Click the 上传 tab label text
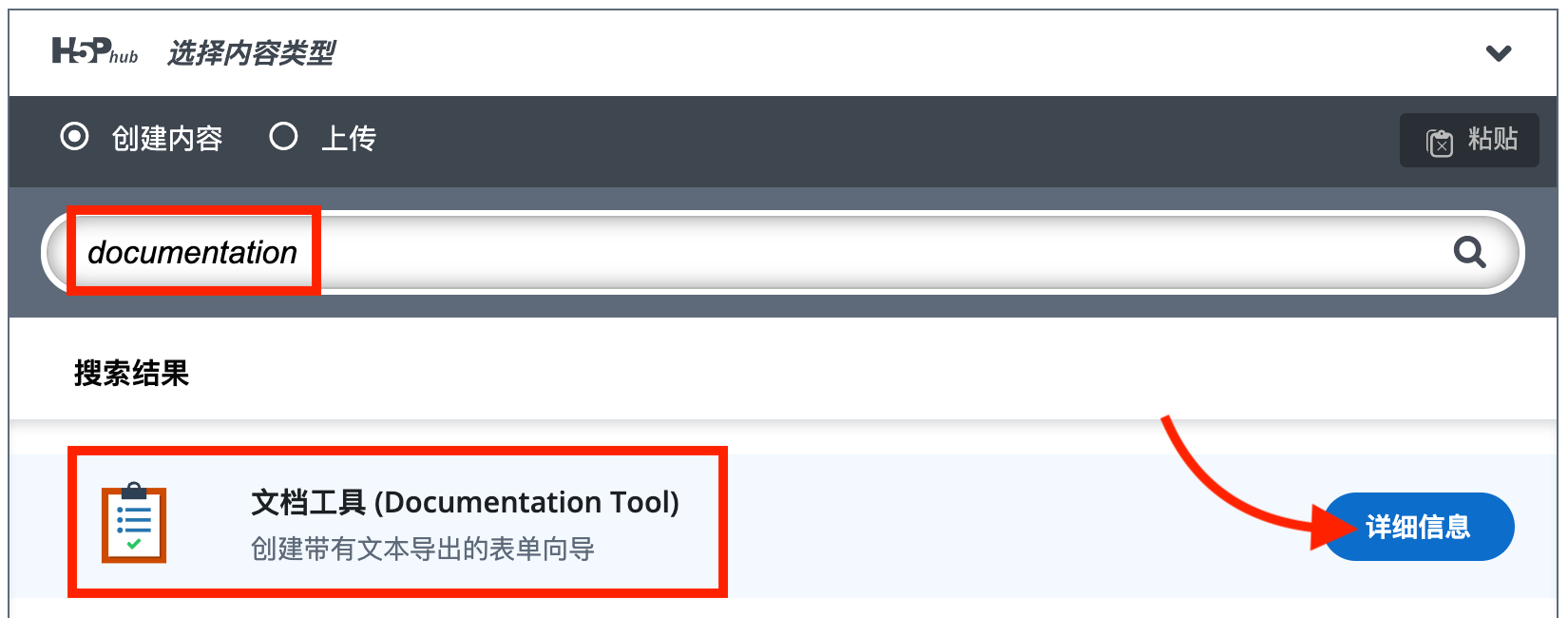Screen dimensions: 1568x618 (349, 139)
